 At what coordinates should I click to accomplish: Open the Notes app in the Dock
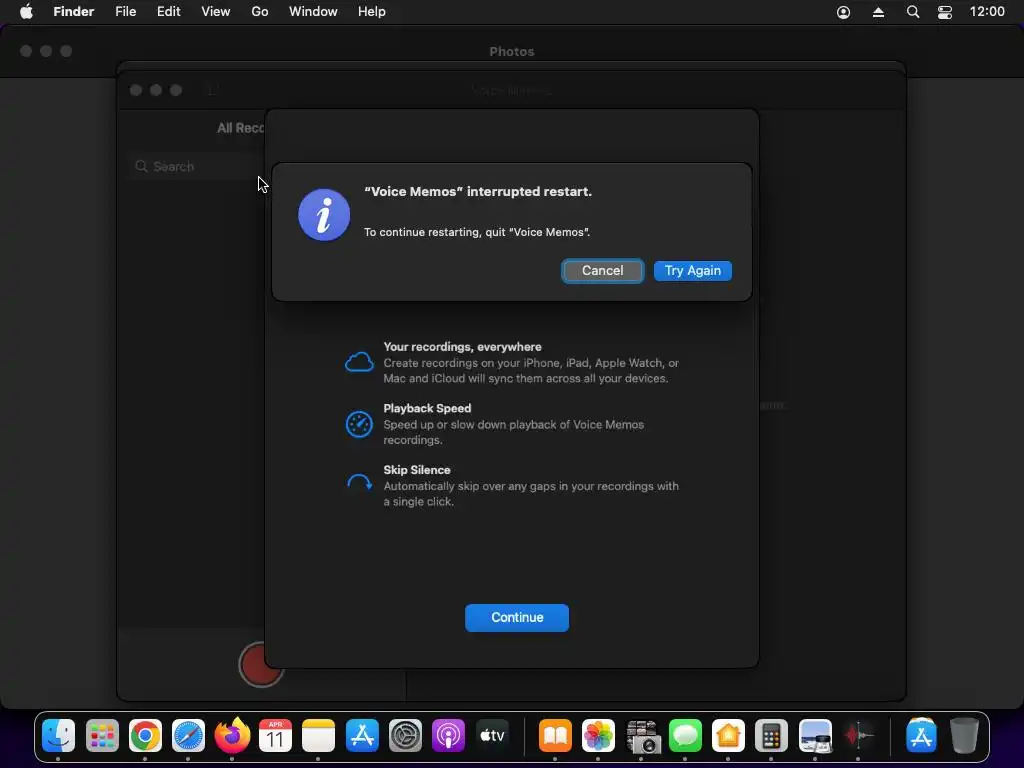318,736
